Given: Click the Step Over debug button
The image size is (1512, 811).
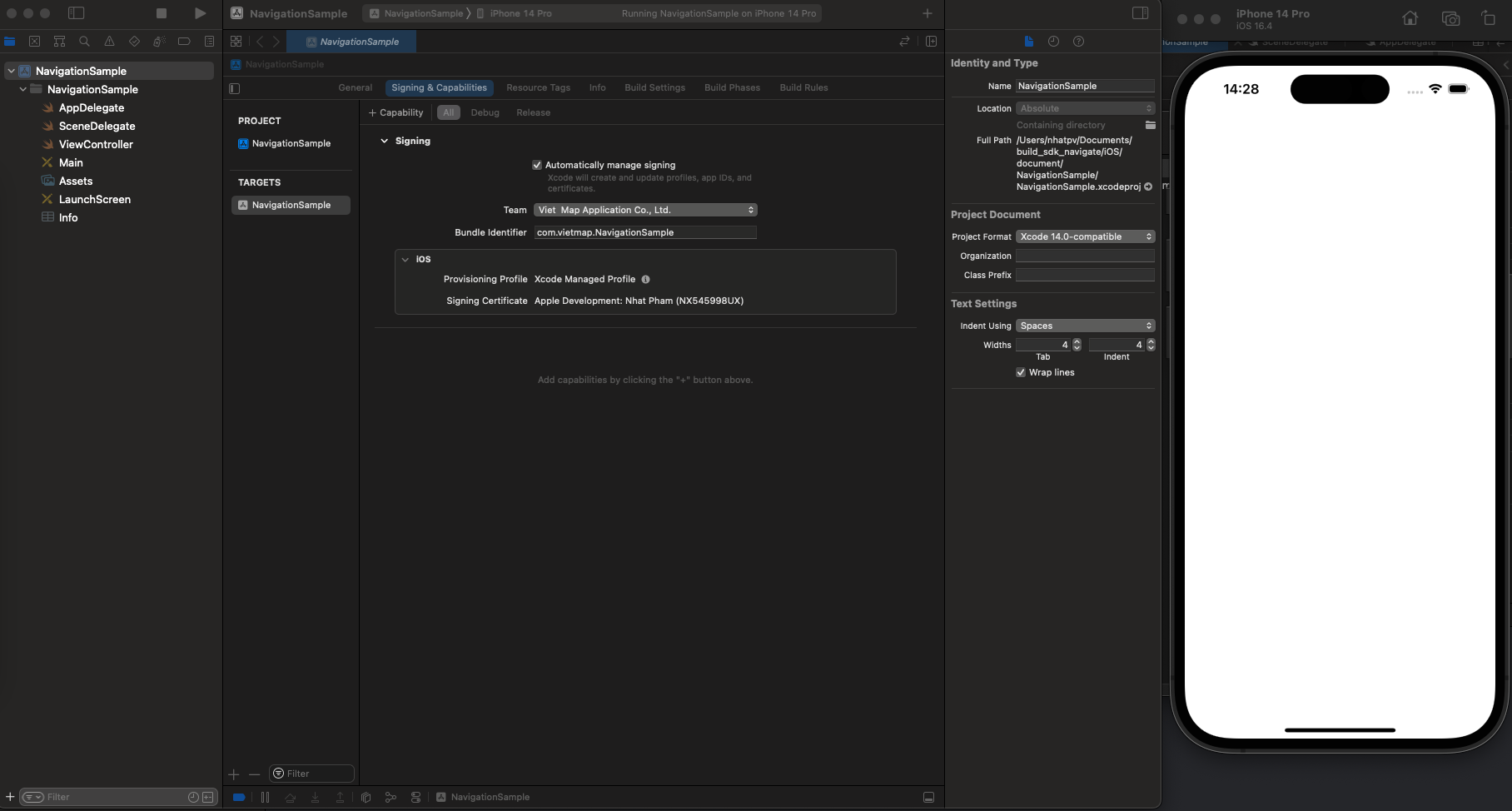Looking at the screenshot, I should [x=290, y=797].
